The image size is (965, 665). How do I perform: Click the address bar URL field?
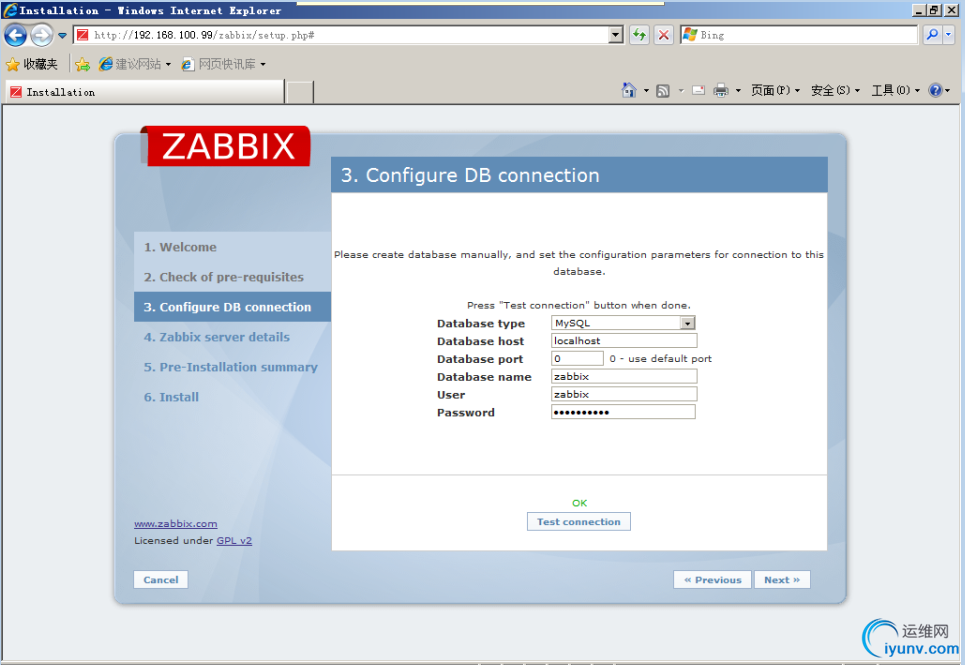click(341, 35)
